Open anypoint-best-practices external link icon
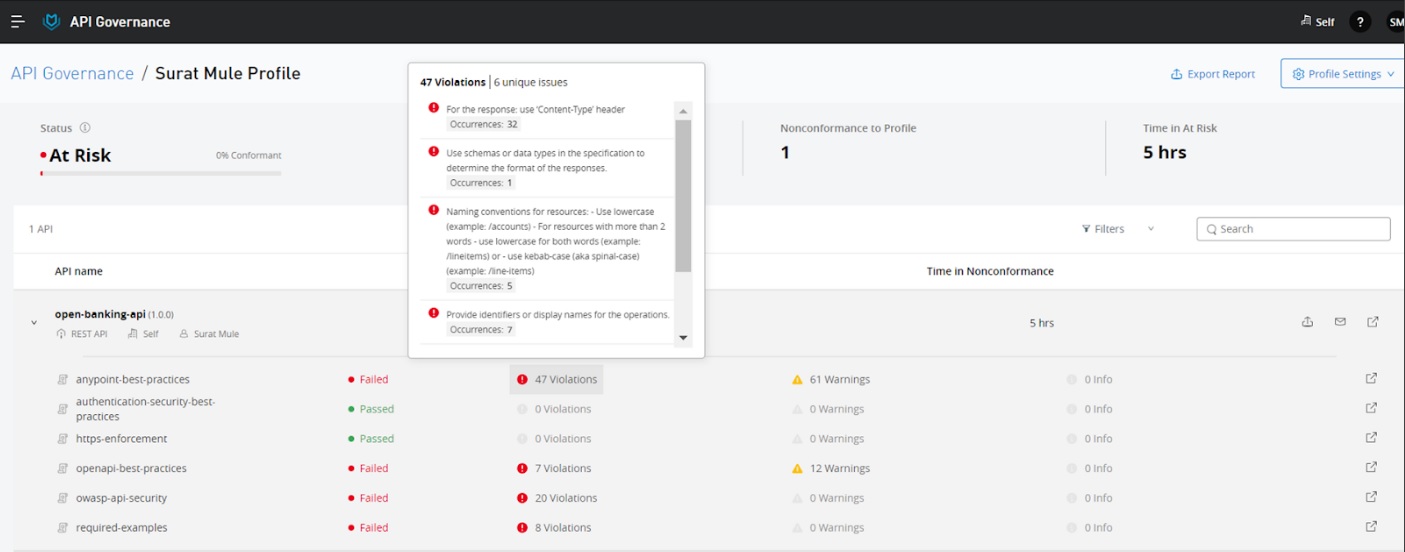Screen dimensions: 1405x552 point(1371,378)
